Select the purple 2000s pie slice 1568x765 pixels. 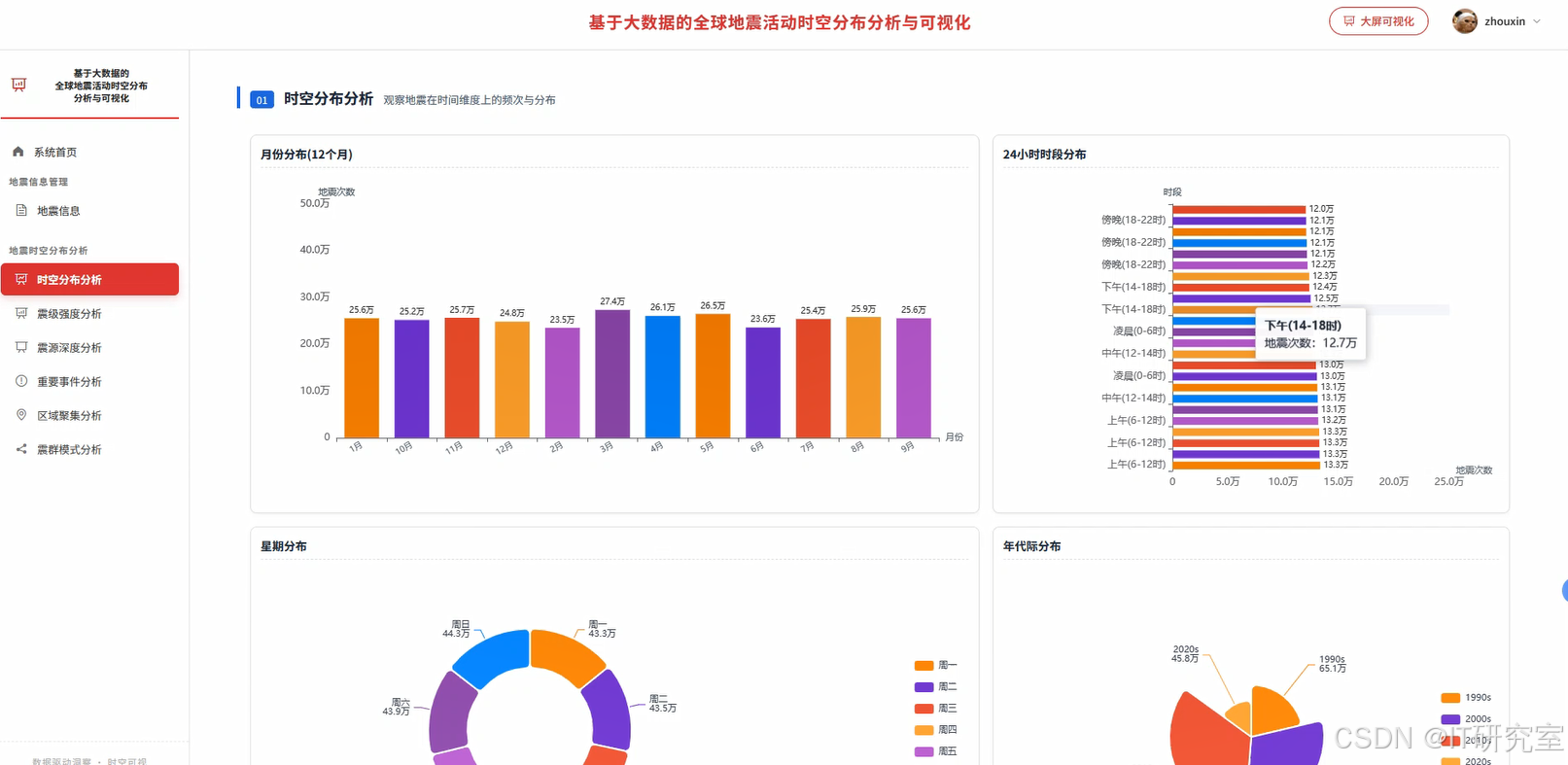[1290, 746]
